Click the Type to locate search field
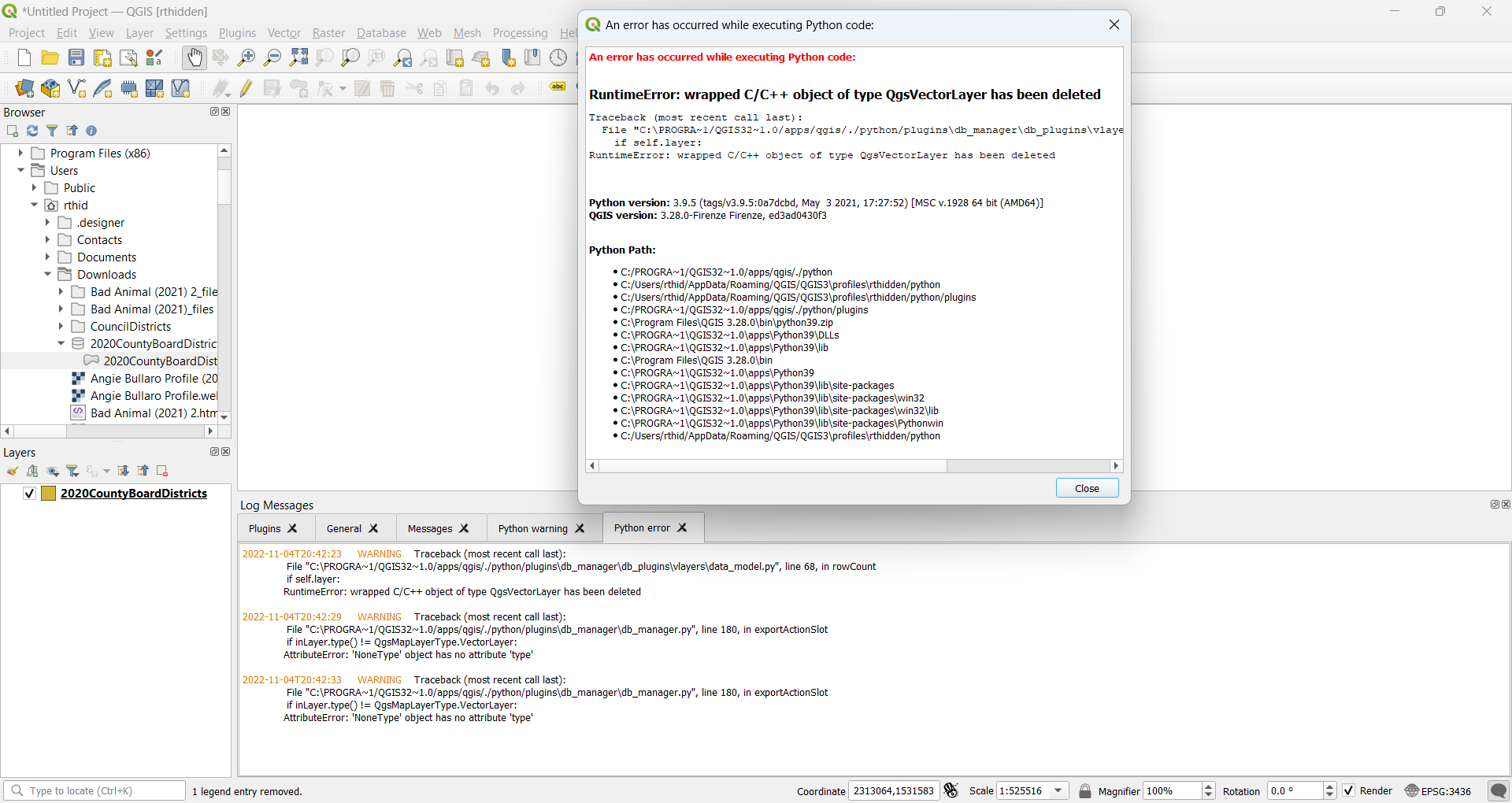This screenshot has width=1512, height=803. pos(94,790)
